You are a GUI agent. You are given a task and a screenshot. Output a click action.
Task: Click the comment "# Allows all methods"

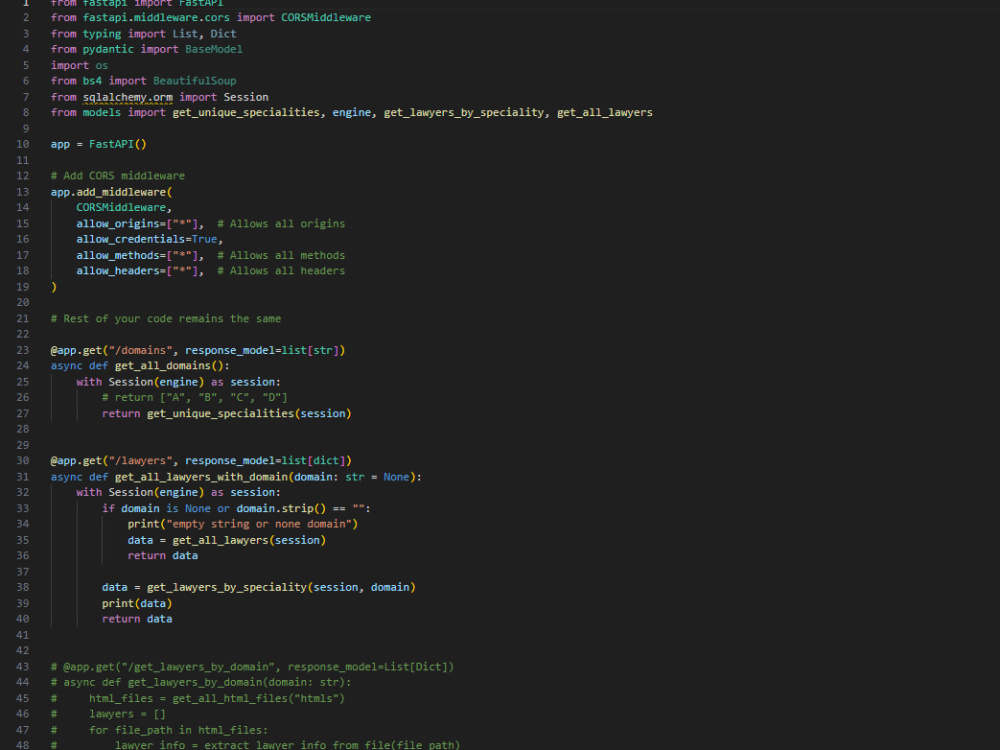click(281, 255)
